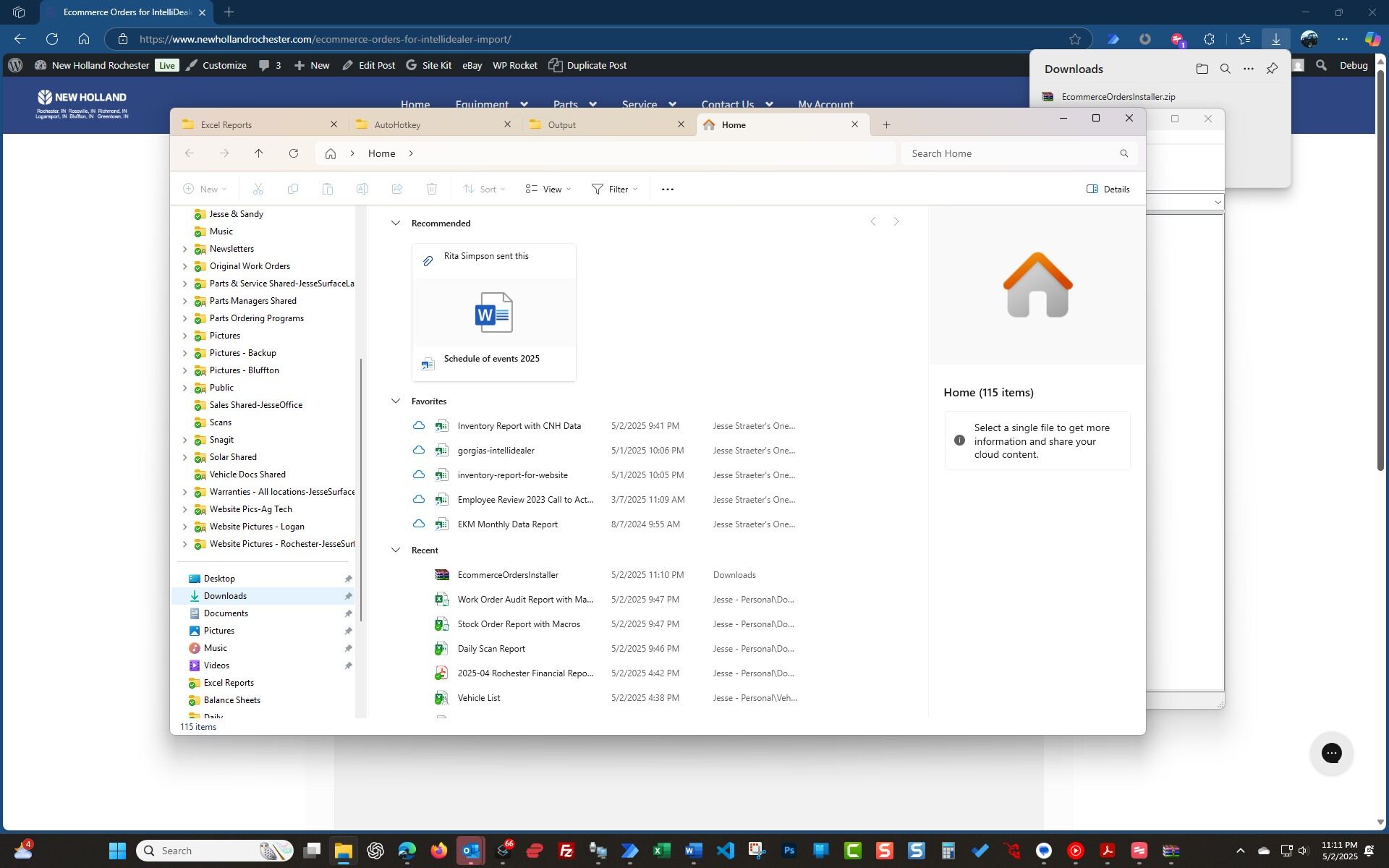Open the downloads folder icon in Downloads panel
Screen dimensions: 1389x868
click(x=1202, y=69)
